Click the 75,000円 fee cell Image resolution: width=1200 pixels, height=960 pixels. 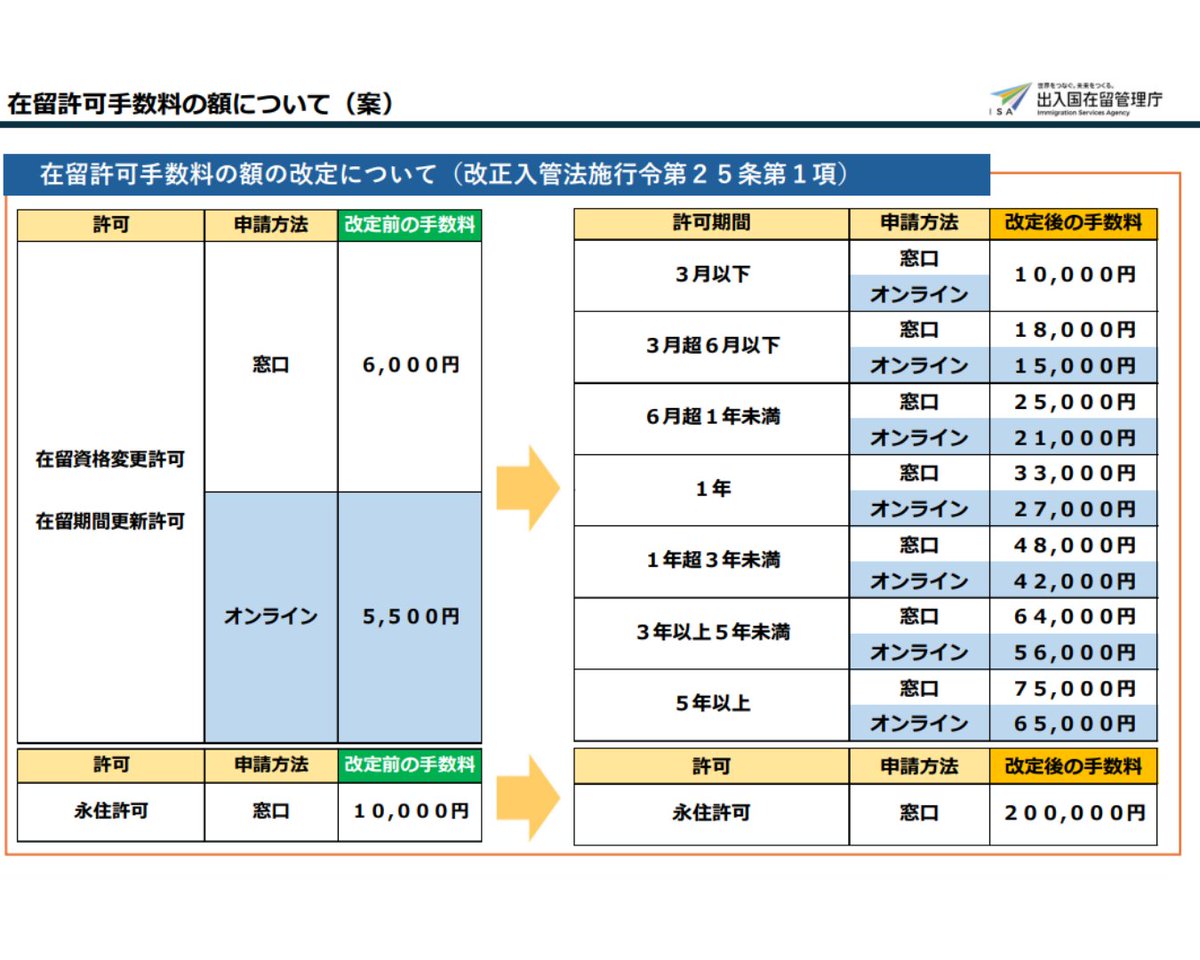click(1074, 688)
